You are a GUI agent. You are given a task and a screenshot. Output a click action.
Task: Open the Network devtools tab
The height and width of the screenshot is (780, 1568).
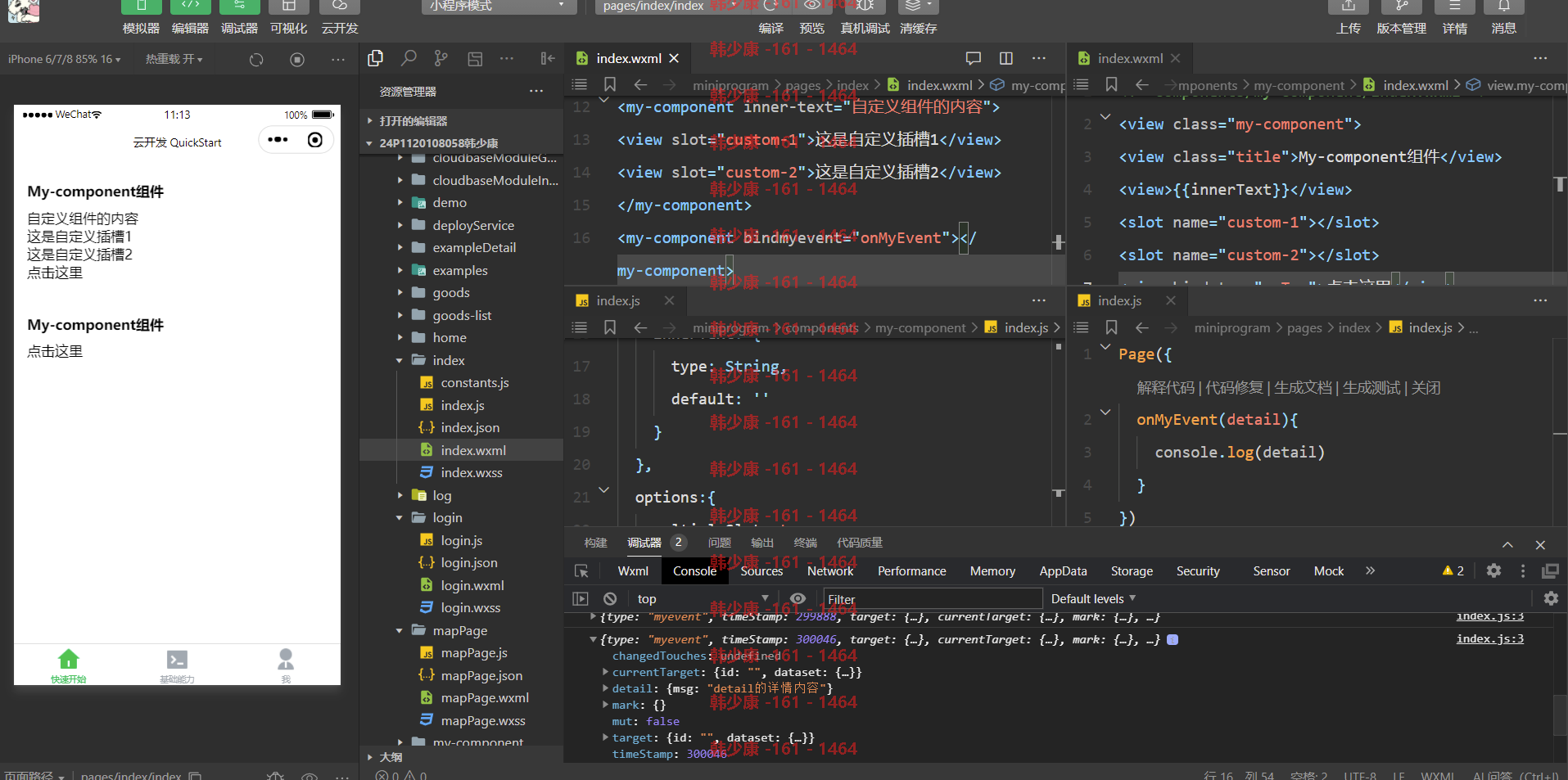[830, 570]
